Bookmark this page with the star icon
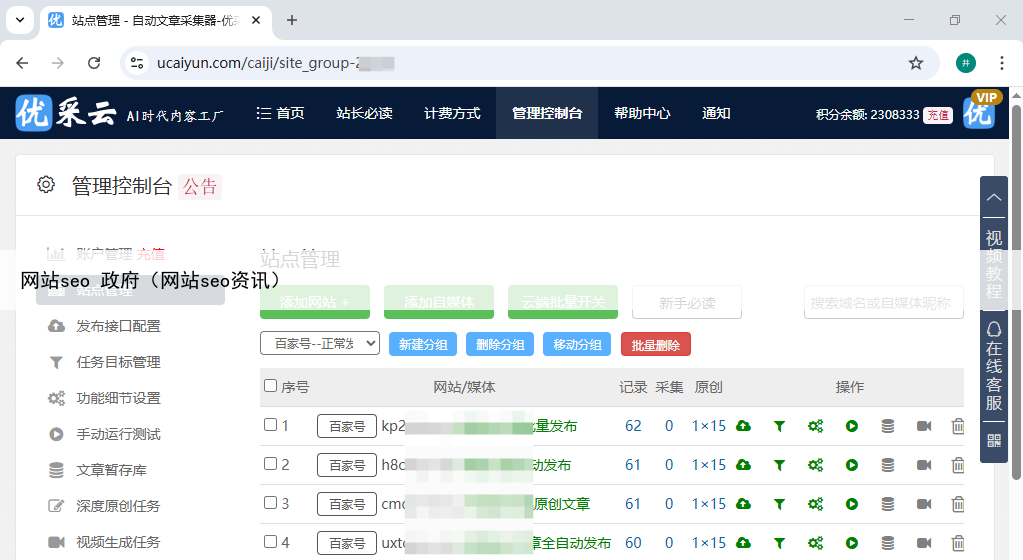Screen dimensions: 1023x560 [915, 63]
